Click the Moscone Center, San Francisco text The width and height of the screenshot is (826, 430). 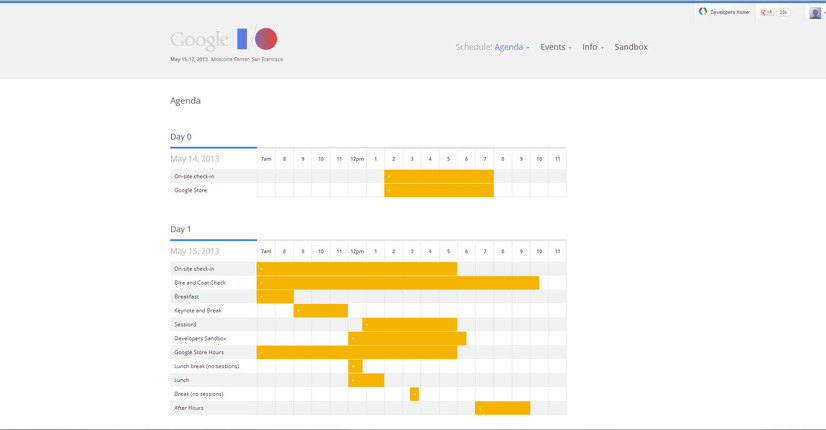click(247, 60)
